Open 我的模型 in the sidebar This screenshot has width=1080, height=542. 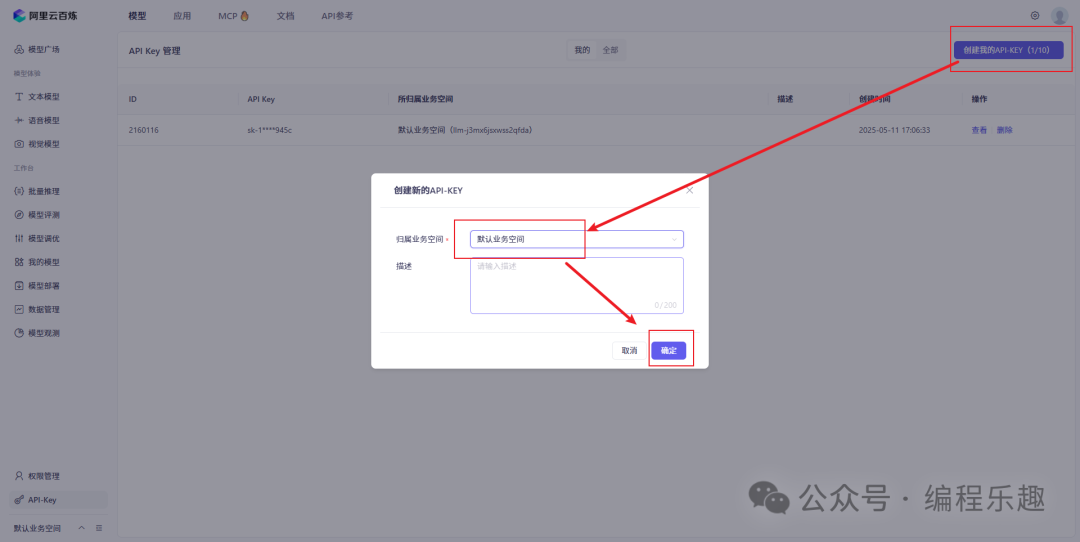(37, 262)
